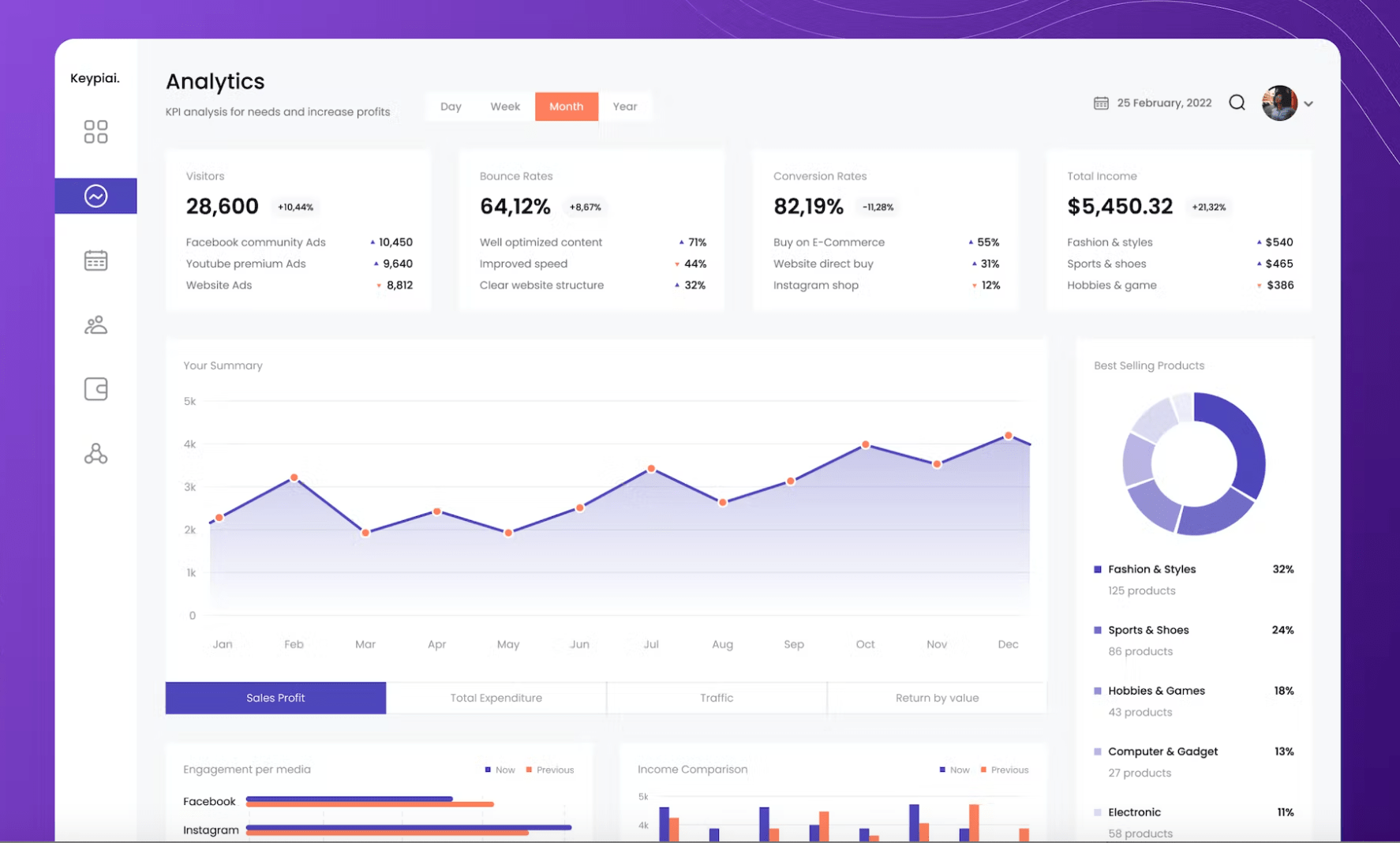Switch to the Traffic tab
This screenshot has width=1400, height=843.
coord(715,698)
